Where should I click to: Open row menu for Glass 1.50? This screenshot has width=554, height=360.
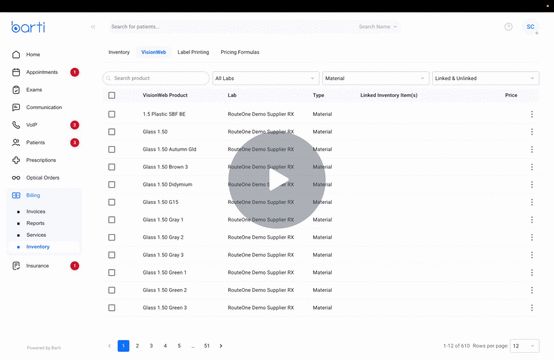532,132
